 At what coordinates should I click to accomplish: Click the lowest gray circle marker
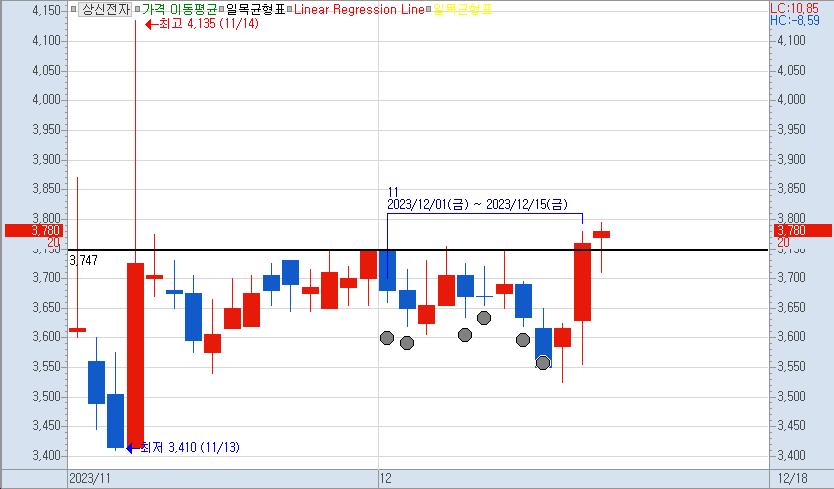(x=543, y=362)
